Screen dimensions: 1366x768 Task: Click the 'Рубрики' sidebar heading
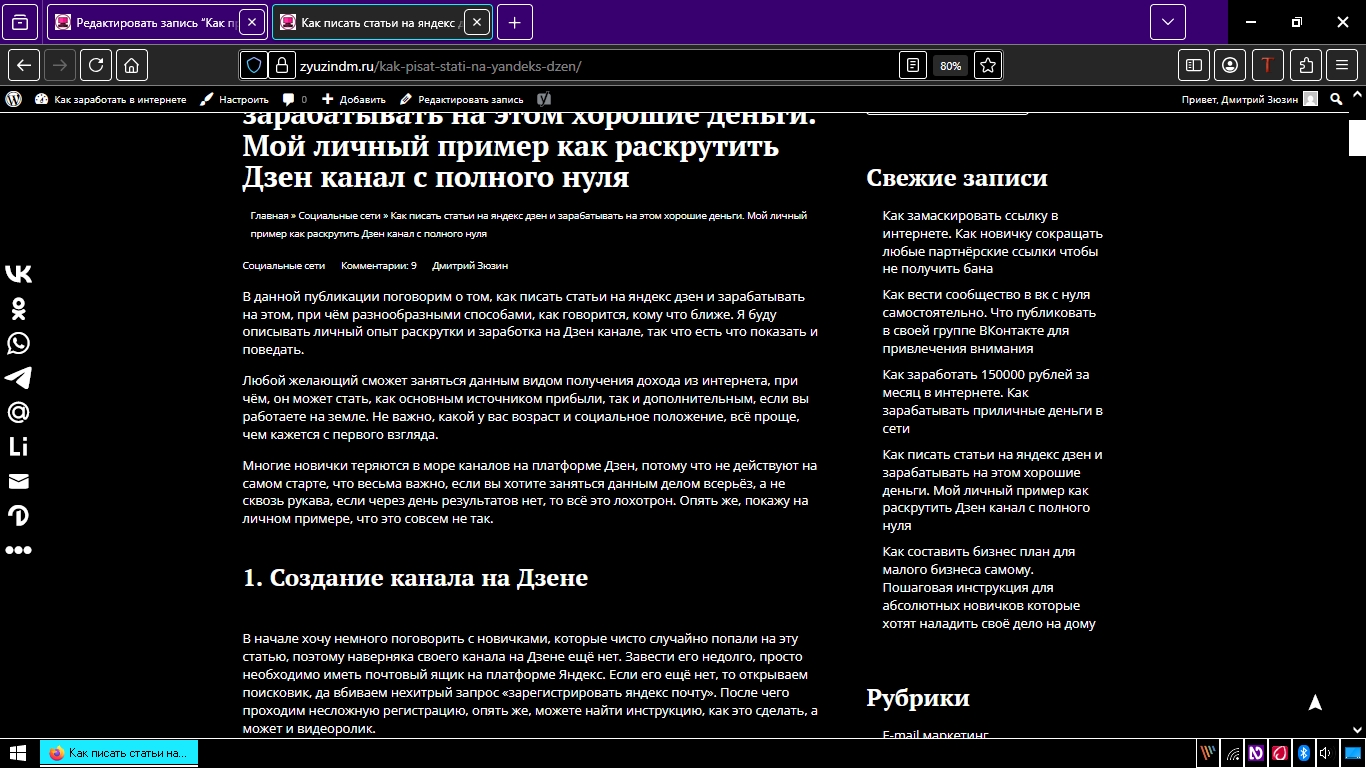coord(917,698)
